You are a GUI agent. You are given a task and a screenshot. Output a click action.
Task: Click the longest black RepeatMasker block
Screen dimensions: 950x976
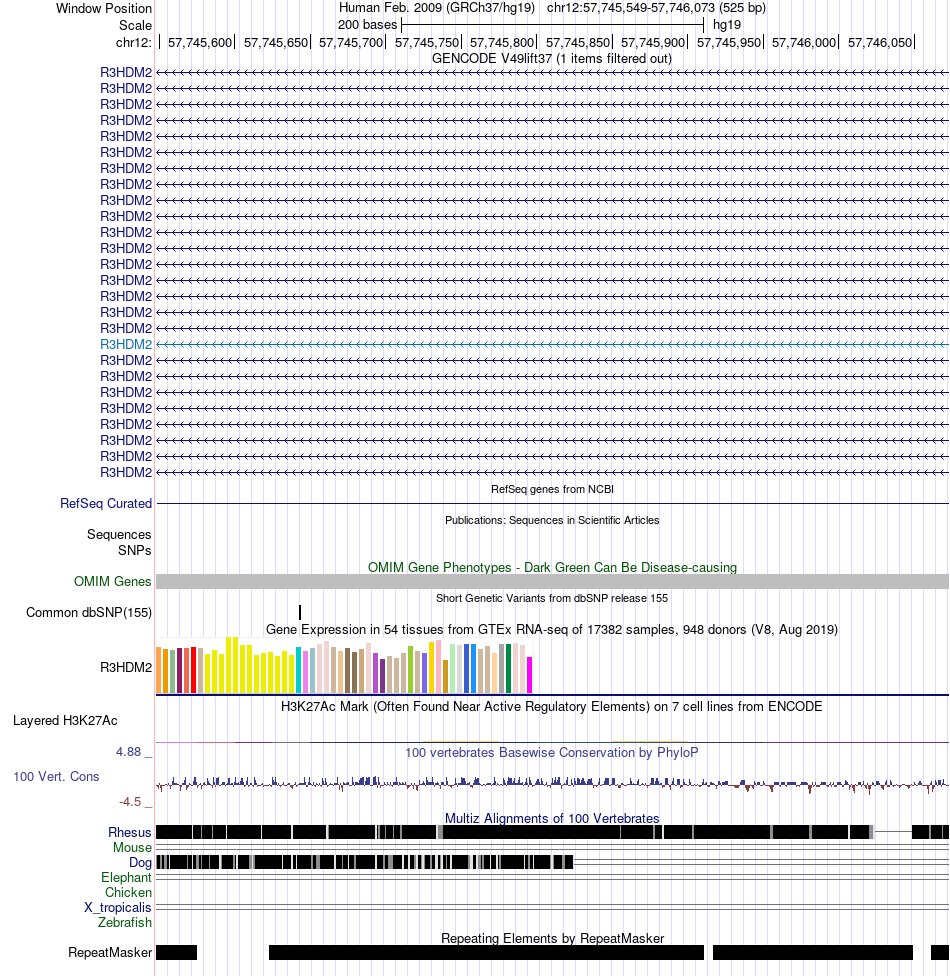[x=486, y=952]
